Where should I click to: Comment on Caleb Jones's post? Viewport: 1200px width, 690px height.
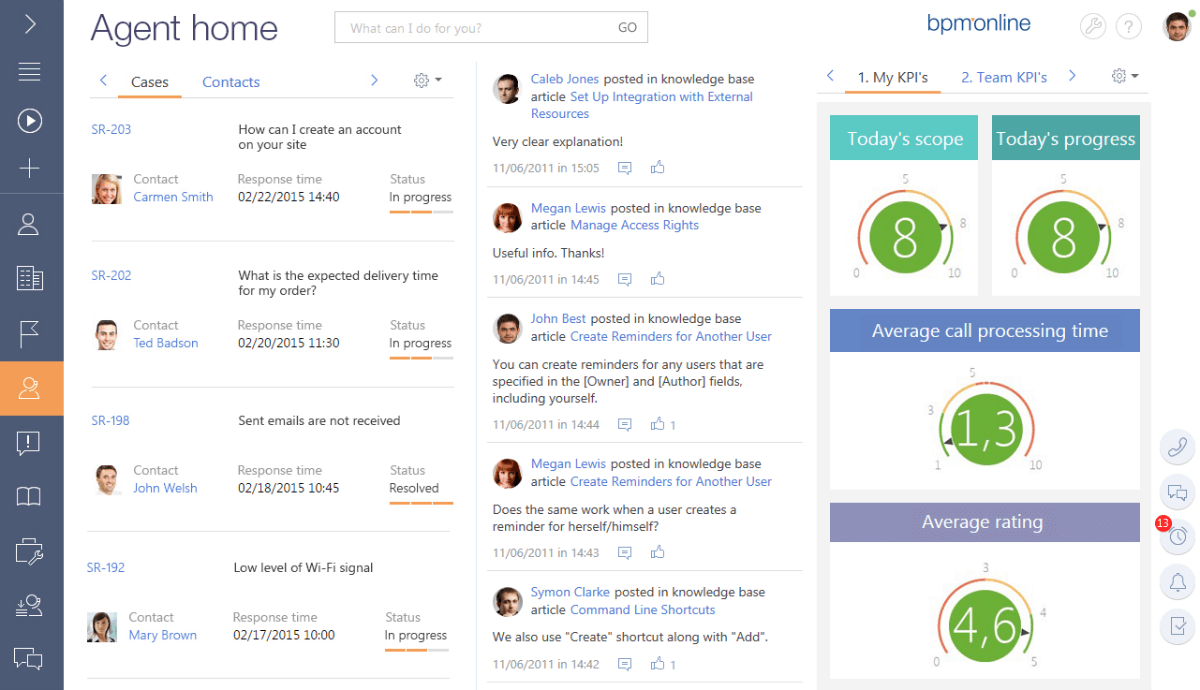(x=625, y=168)
